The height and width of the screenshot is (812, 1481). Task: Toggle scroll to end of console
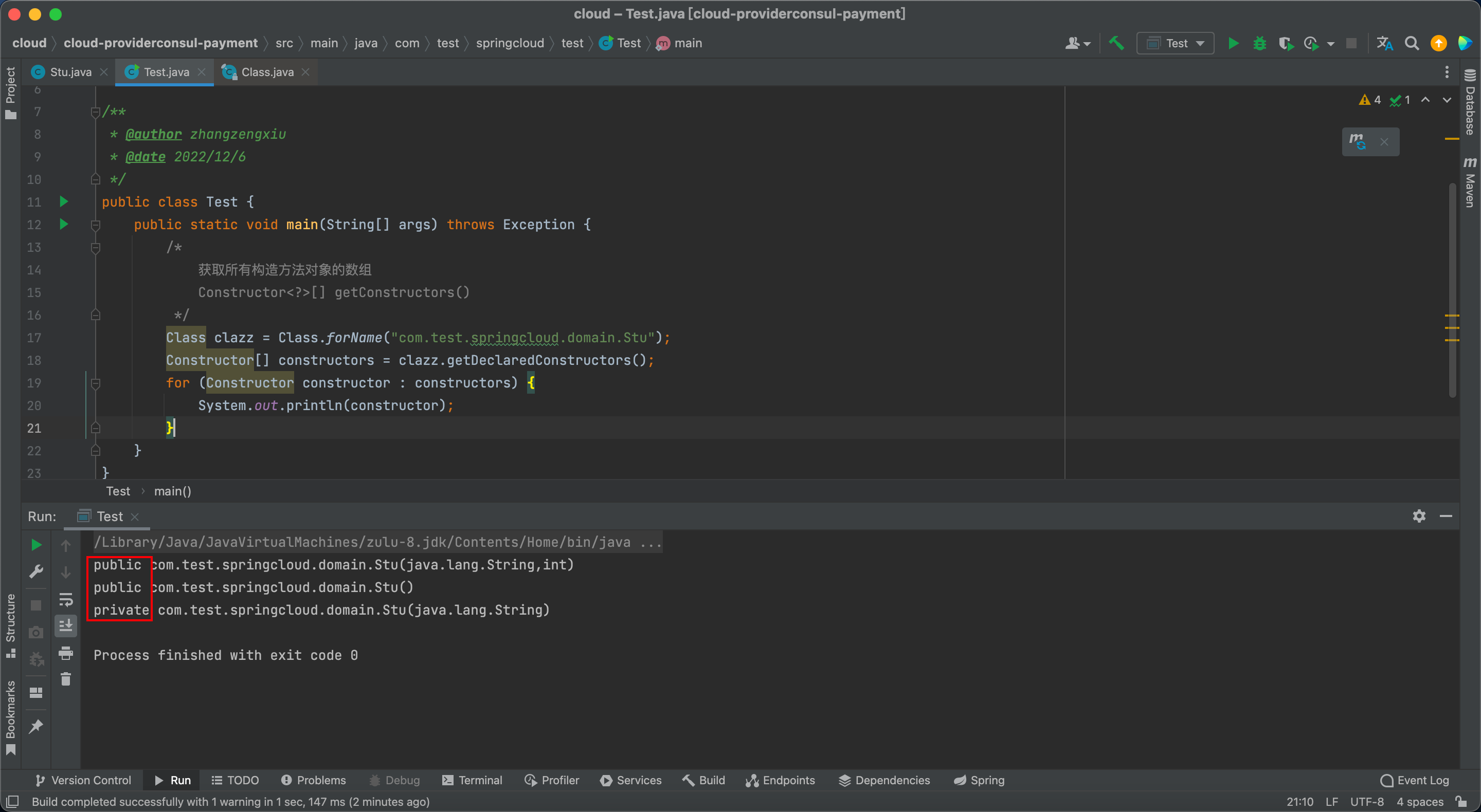coord(65,625)
